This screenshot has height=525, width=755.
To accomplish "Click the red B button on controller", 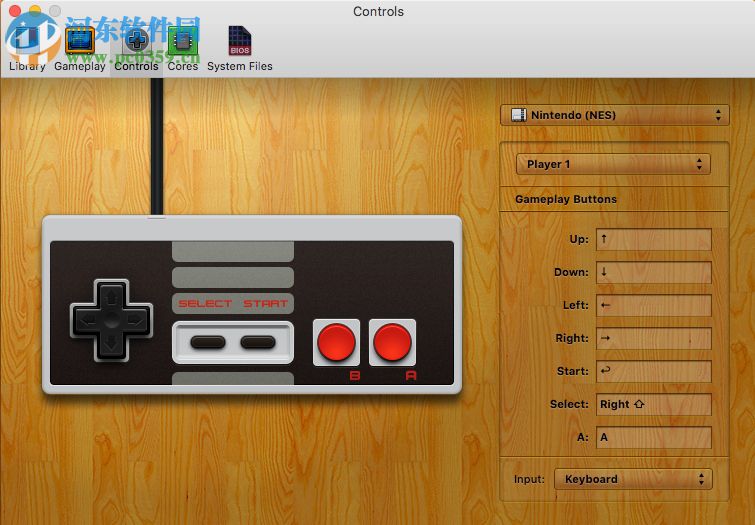I will [336, 342].
